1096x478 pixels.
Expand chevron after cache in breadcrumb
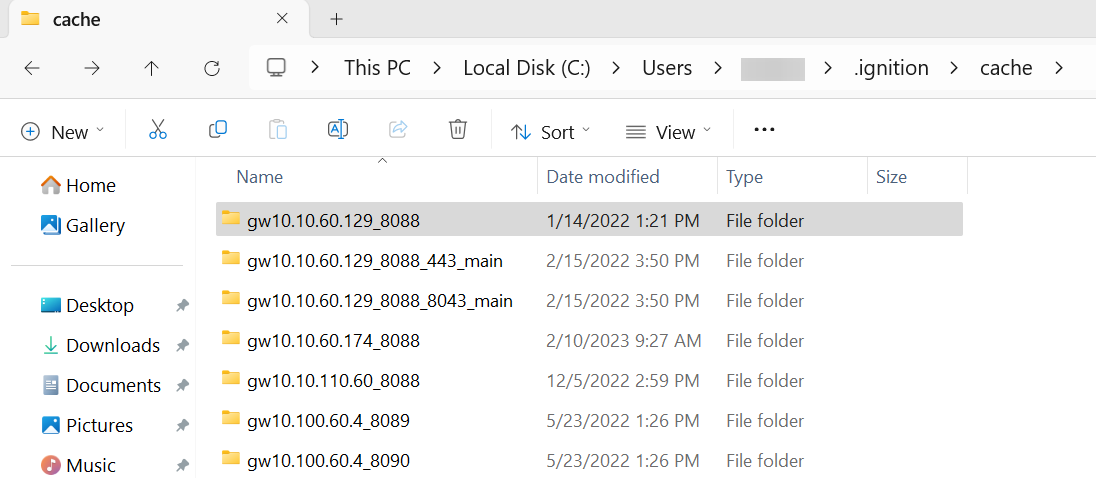(1058, 68)
